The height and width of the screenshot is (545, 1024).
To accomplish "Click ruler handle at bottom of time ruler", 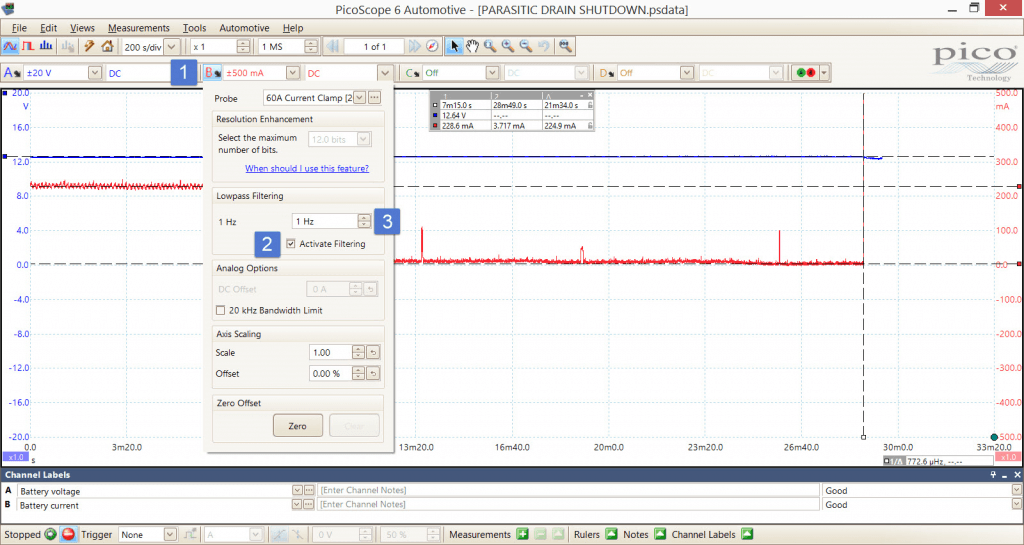I will coord(864,437).
